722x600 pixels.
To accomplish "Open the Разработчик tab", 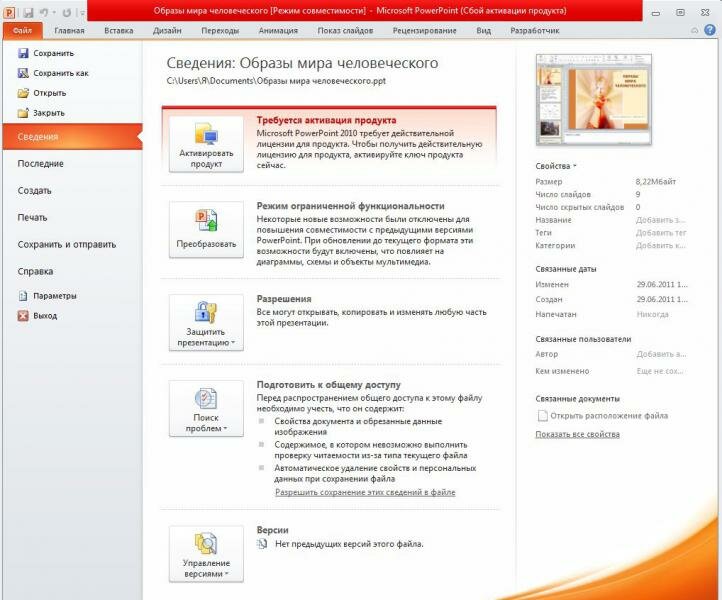I will coord(535,31).
